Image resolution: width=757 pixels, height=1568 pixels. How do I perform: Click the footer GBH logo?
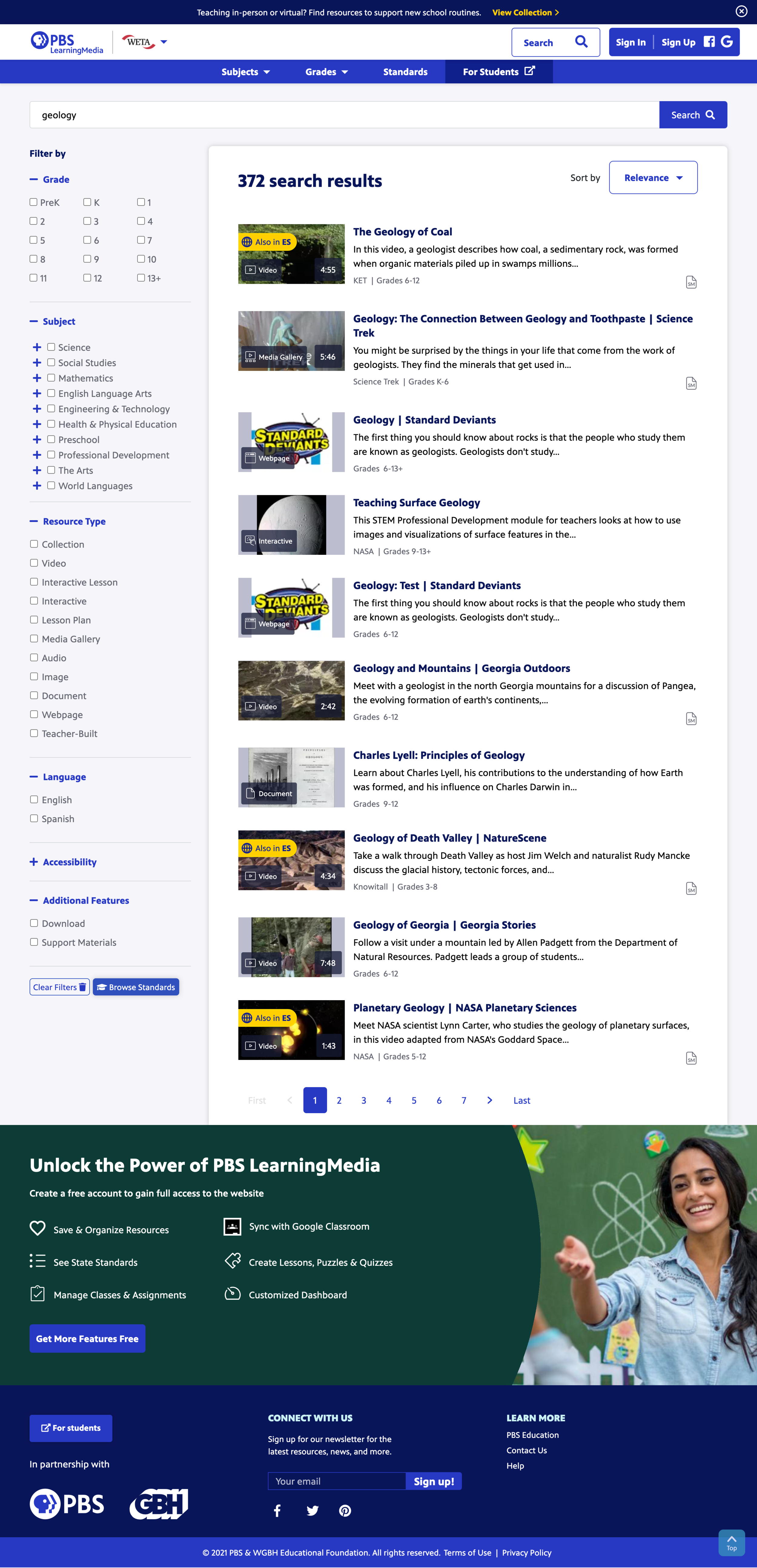[x=159, y=1504]
